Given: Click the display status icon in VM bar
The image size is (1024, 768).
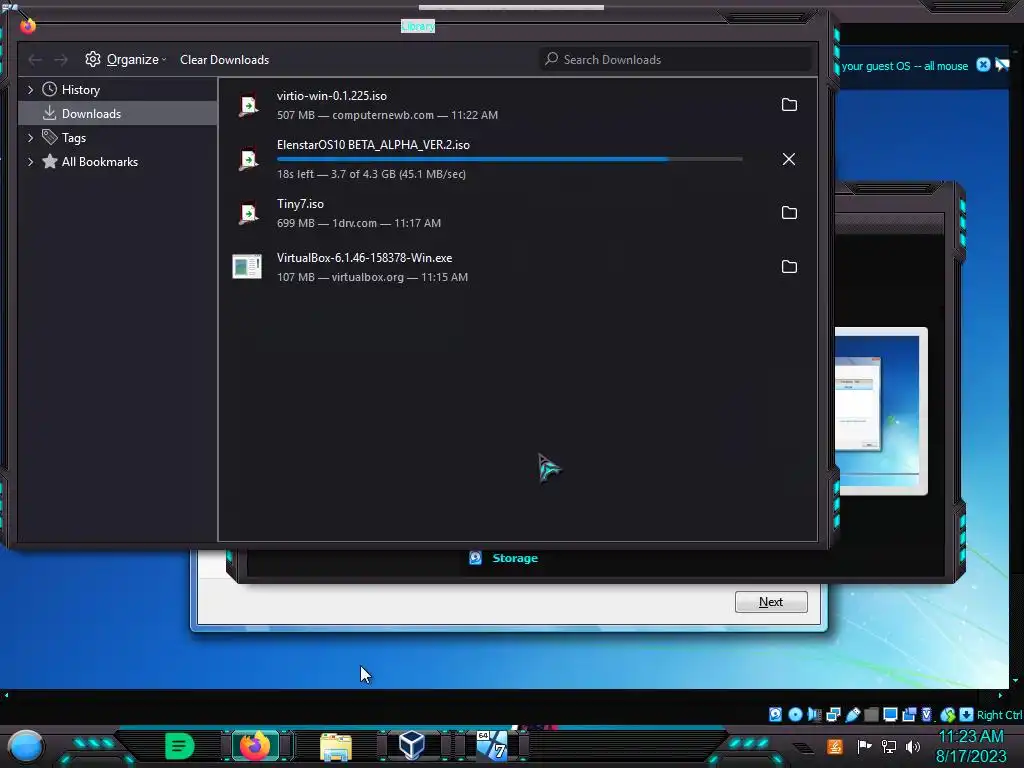Looking at the screenshot, I should pos(889,714).
